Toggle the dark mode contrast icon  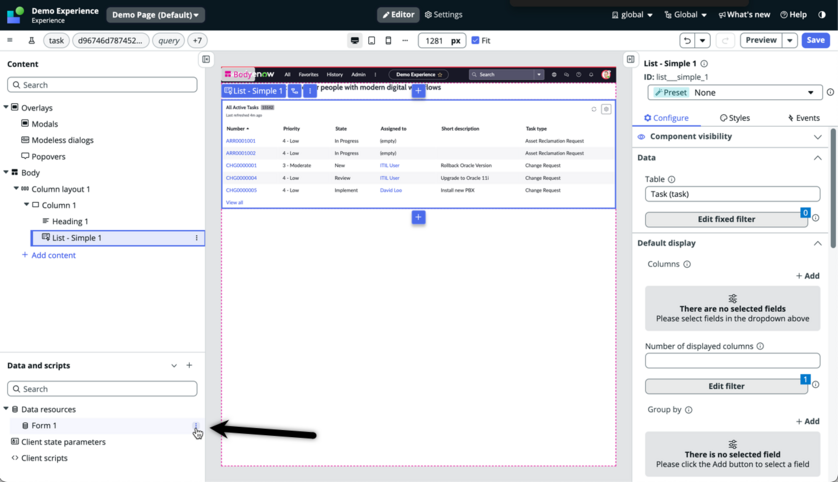pyautogui.click(x=821, y=14)
